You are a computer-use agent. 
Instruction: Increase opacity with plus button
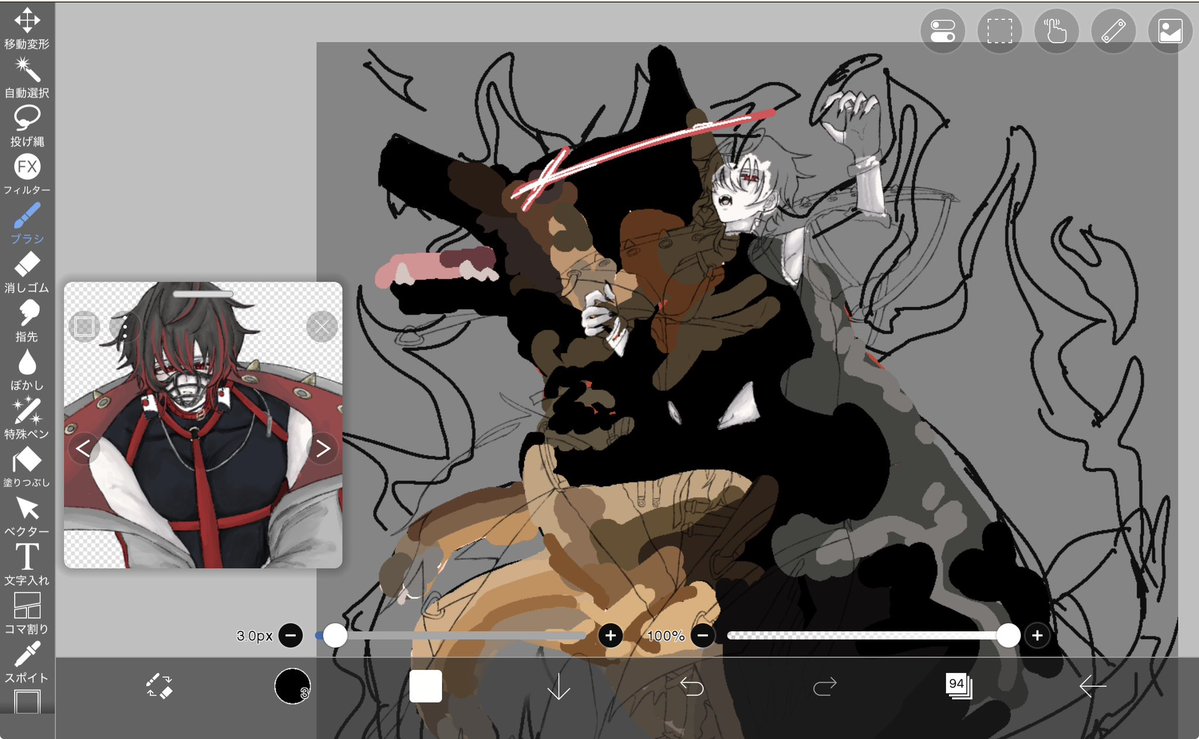tap(1037, 635)
